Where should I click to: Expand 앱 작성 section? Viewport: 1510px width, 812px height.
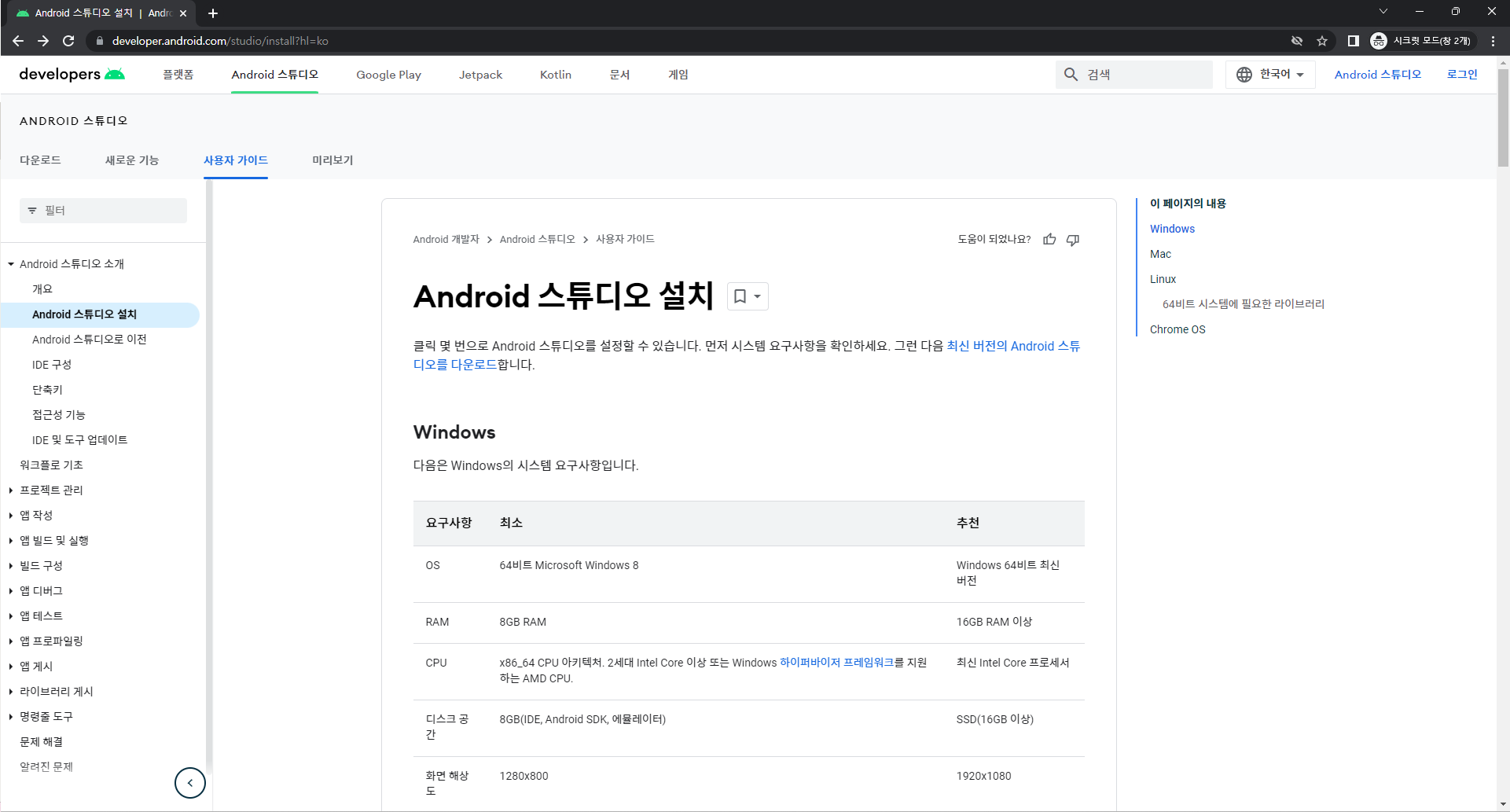11,516
